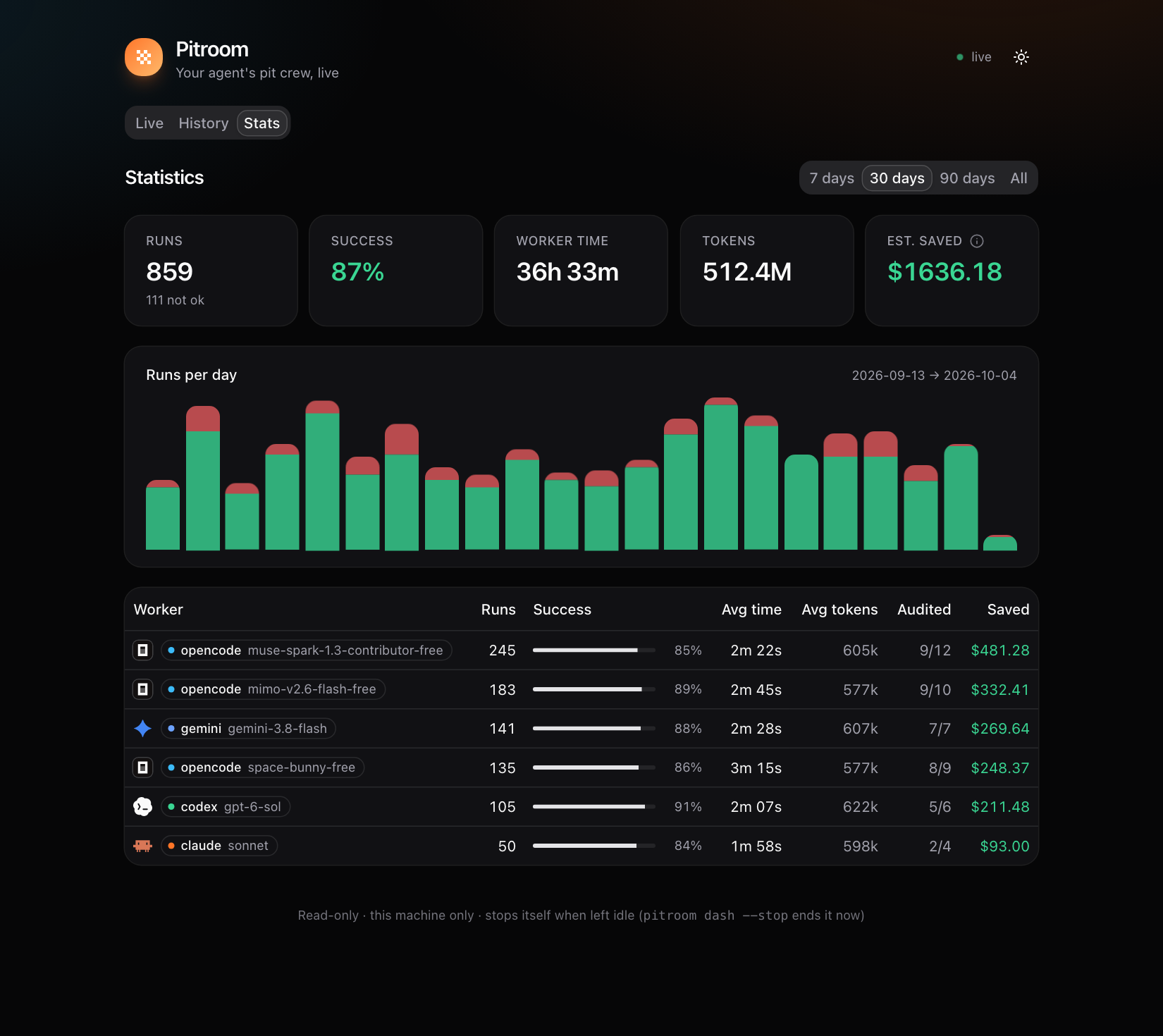
Task: Click the 2026-09-13 → 2026-10-04 date range
Action: tap(934, 376)
